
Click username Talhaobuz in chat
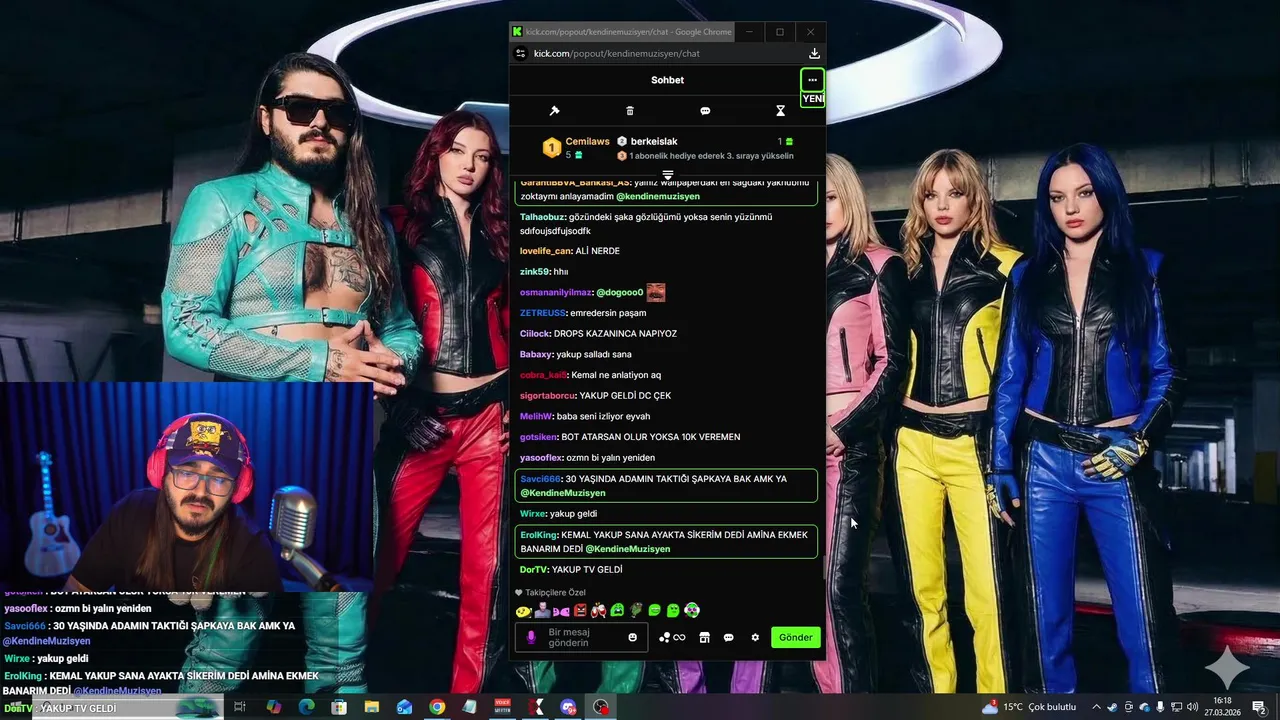click(x=543, y=217)
